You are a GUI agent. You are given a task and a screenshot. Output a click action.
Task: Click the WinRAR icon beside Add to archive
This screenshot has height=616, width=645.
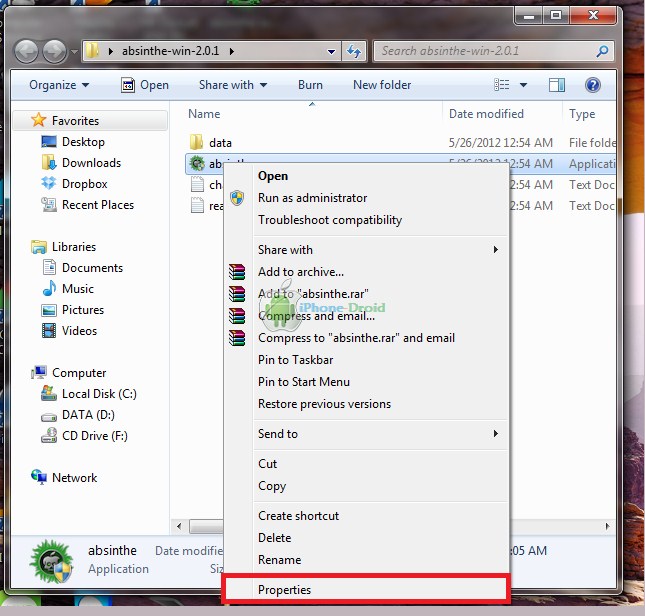click(237, 272)
